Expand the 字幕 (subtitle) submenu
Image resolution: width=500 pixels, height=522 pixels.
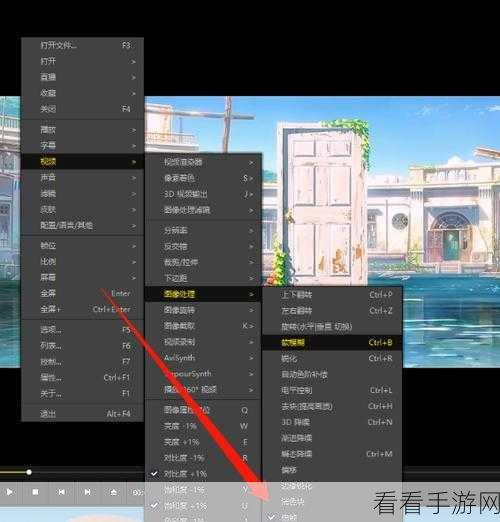[x=82, y=146]
